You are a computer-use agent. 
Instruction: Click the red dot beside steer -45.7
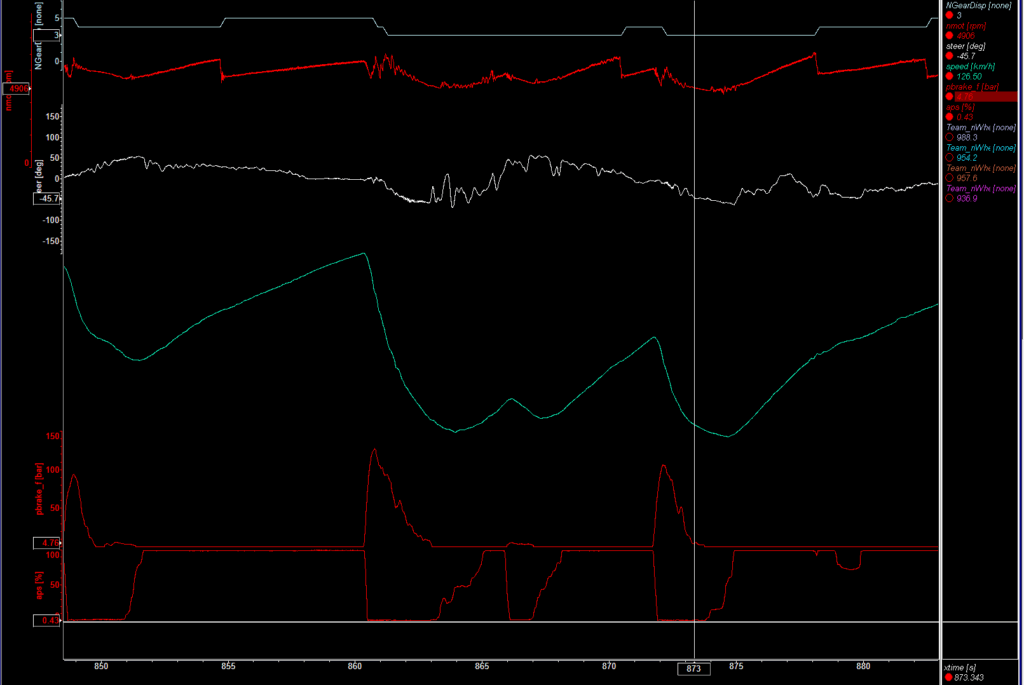click(949, 56)
